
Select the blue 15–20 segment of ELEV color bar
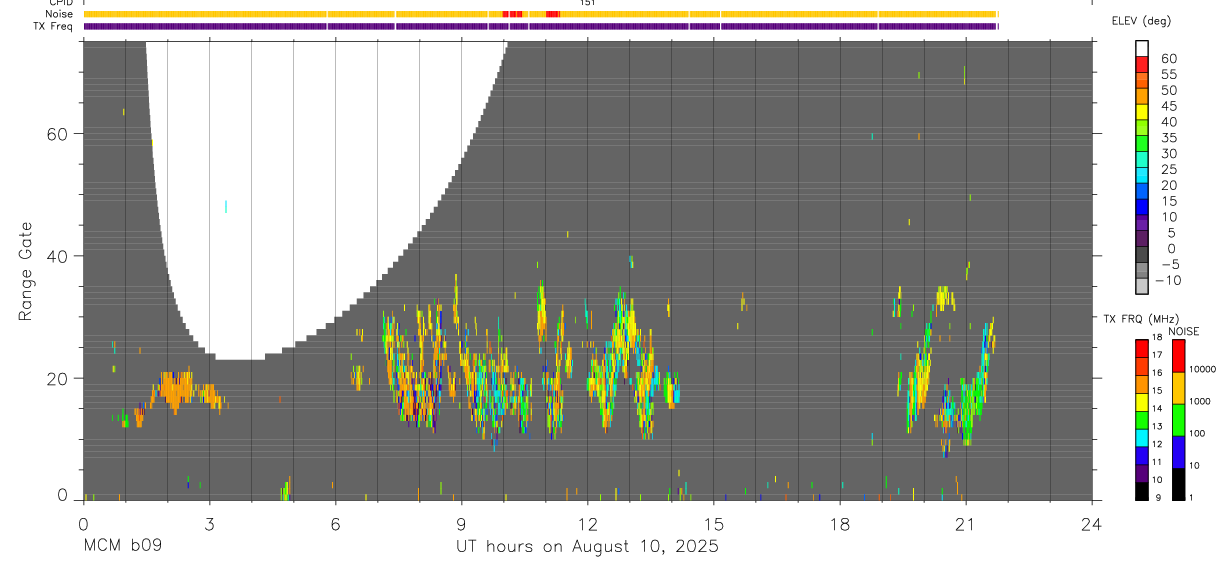1142,193
